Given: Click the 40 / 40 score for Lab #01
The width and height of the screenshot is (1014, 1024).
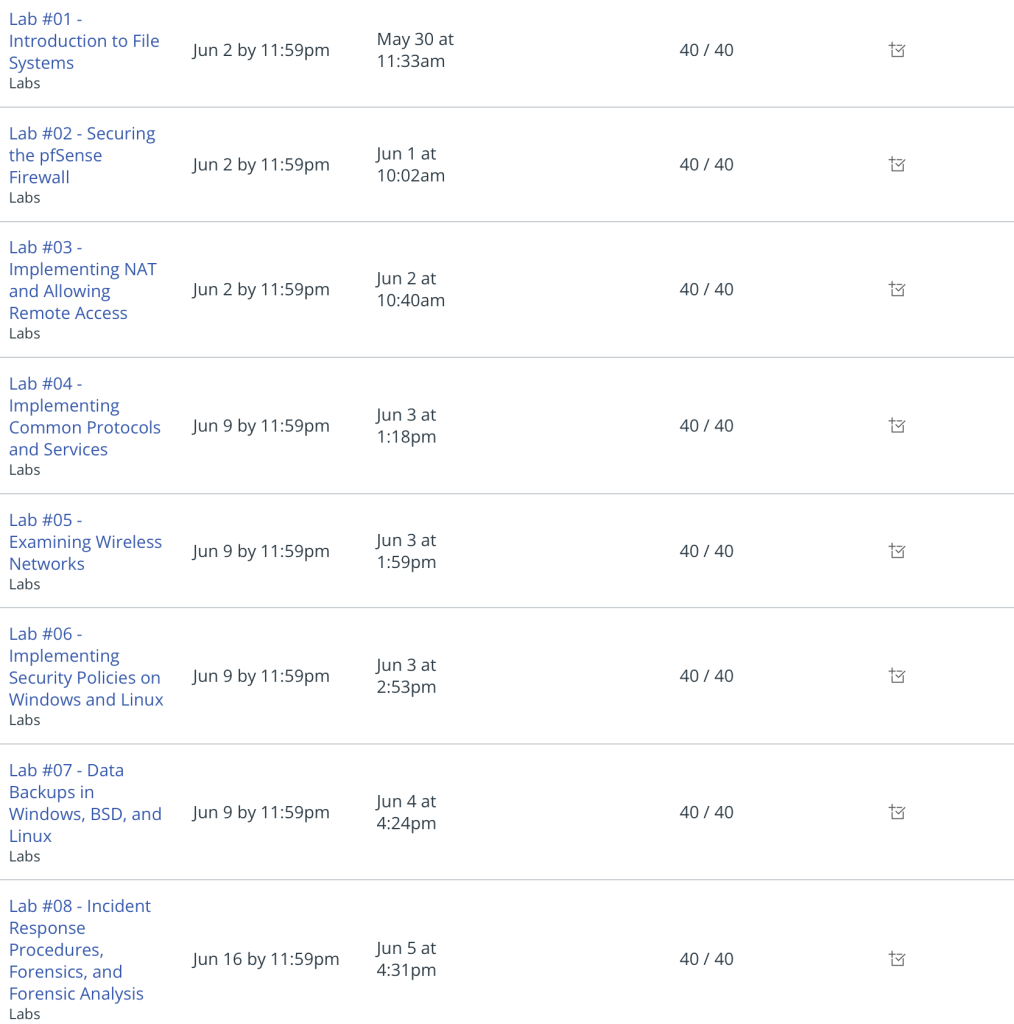Looking at the screenshot, I should tap(706, 50).
